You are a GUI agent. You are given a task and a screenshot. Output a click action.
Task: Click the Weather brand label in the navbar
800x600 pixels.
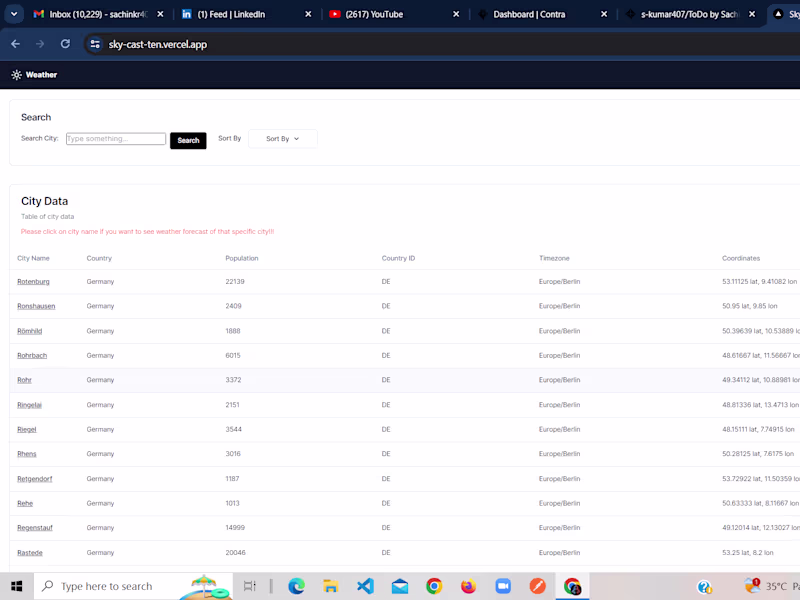point(41,75)
